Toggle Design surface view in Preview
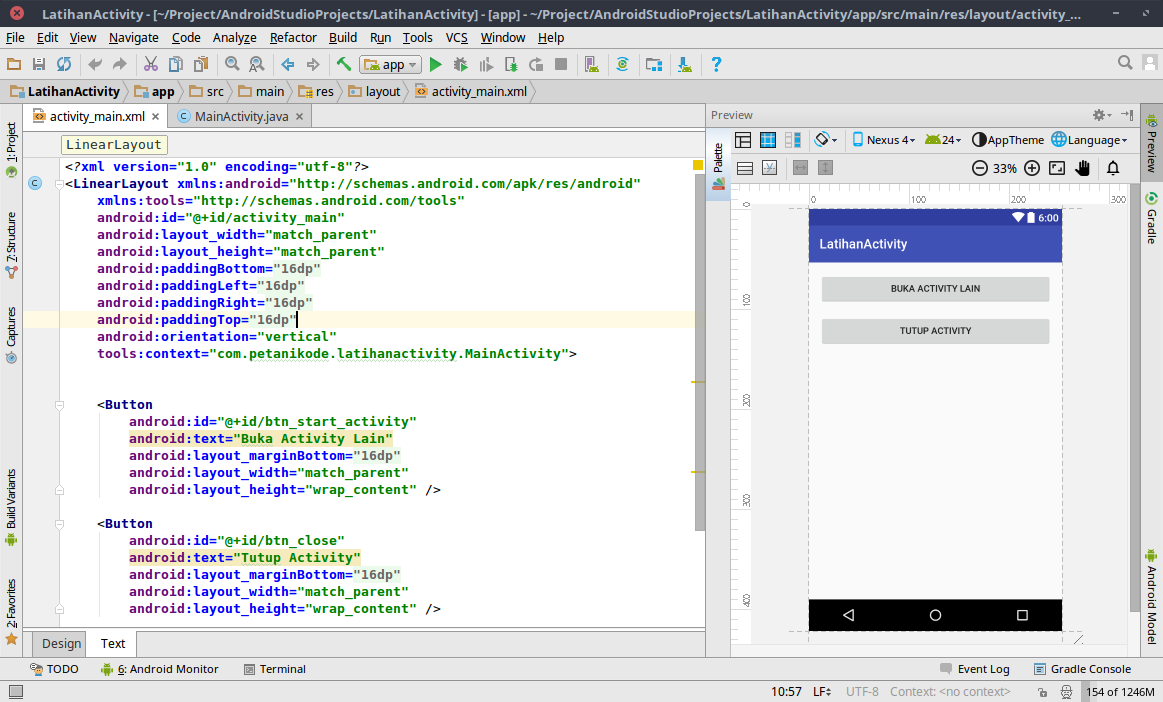The height and width of the screenshot is (702, 1163). pyautogui.click(x=743, y=140)
